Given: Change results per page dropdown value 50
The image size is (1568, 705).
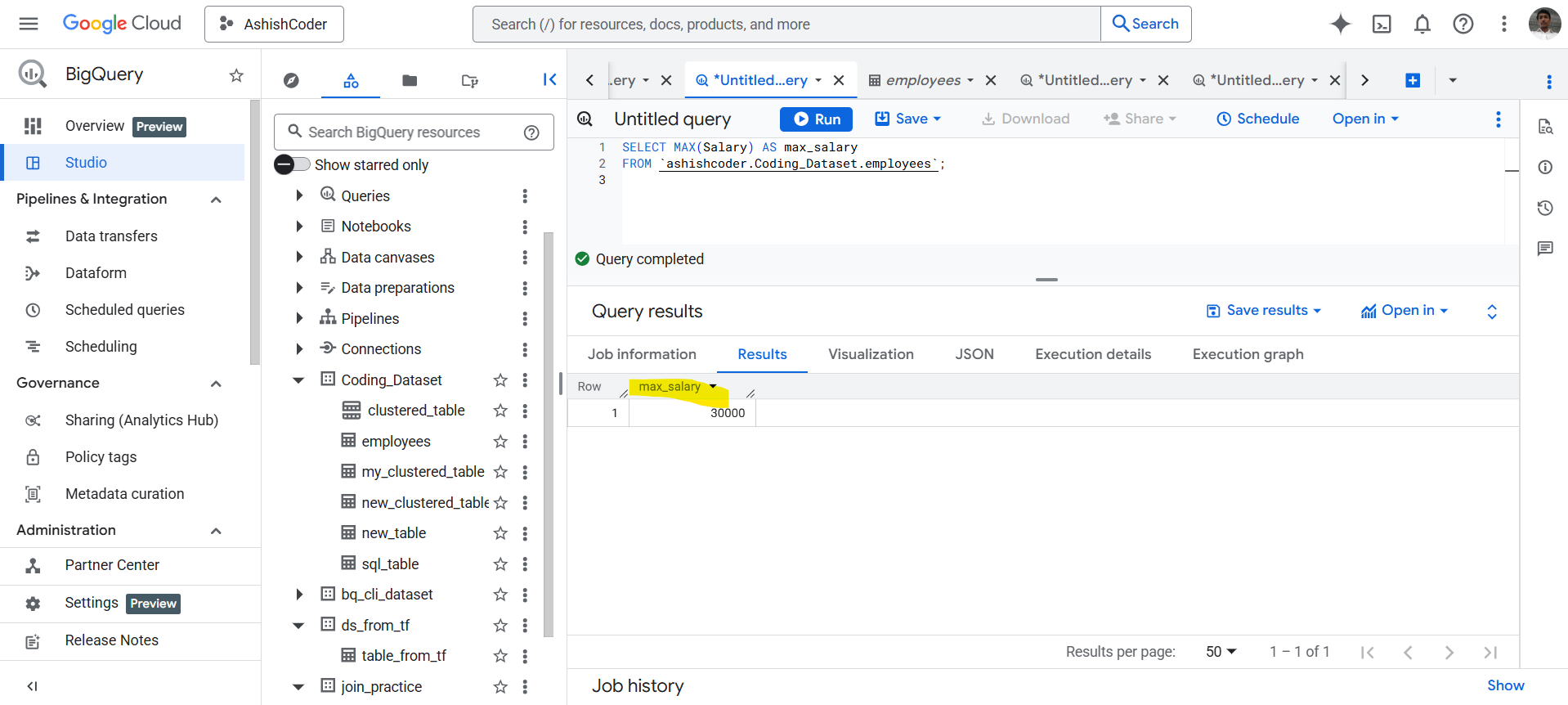Looking at the screenshot, I should point(1221,652).
